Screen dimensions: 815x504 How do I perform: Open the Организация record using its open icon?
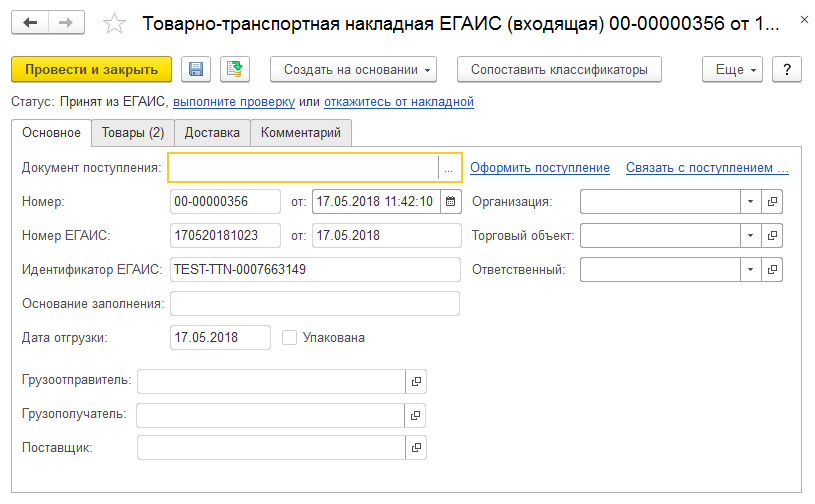click(x=772, y=201)
